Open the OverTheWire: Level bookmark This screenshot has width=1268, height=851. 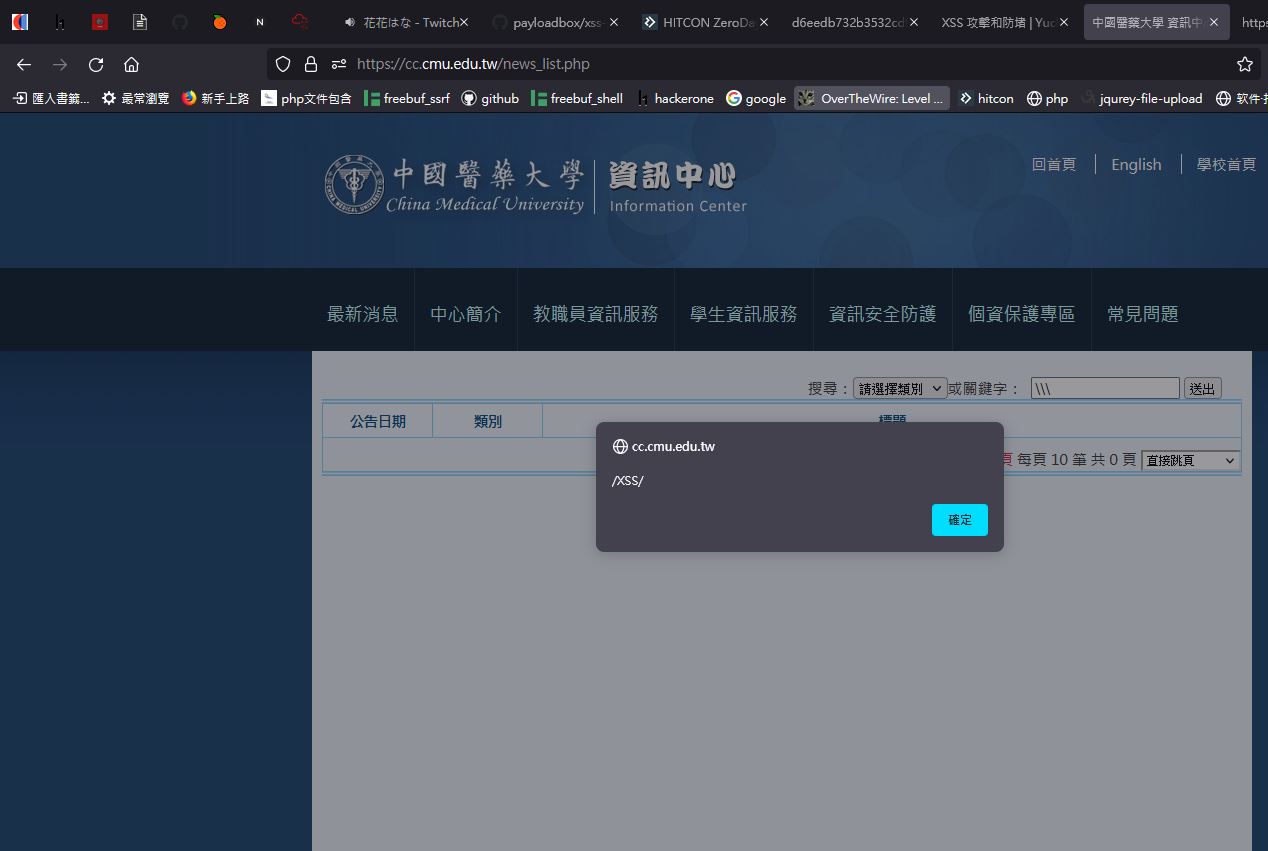(x=872, y=98)
